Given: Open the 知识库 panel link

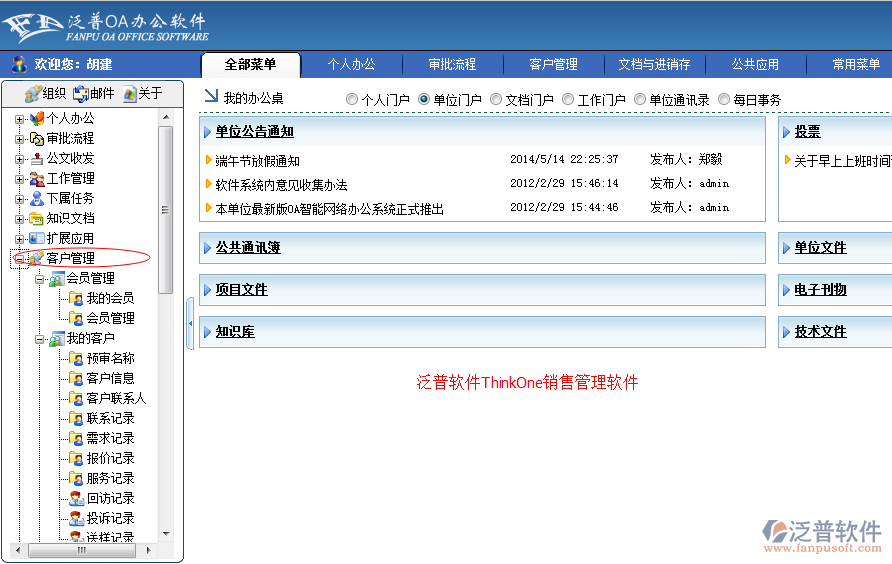Looking at the screenshot, I should [x=235, y=332].
